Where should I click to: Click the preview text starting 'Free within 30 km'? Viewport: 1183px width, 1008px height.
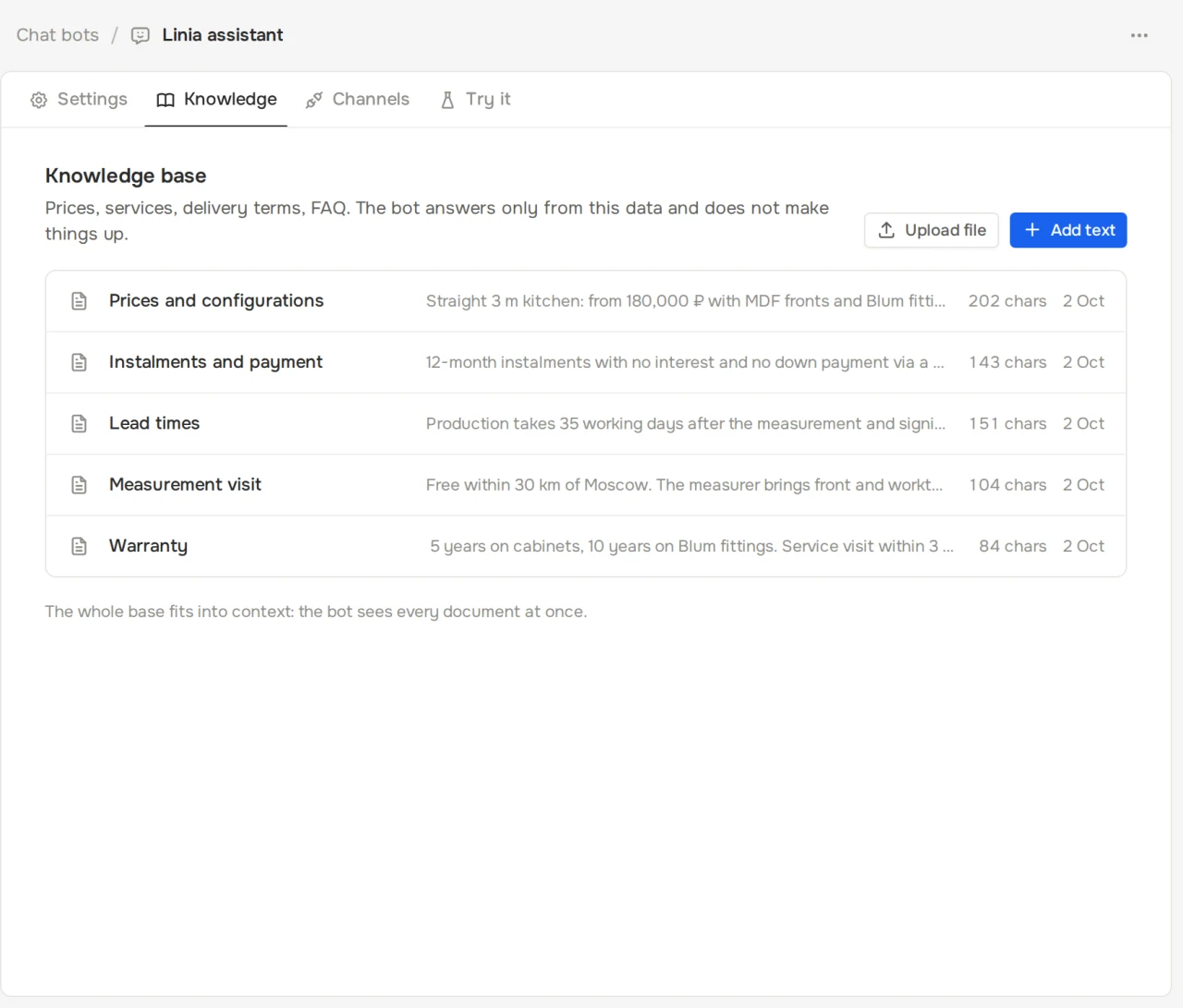pos(685,485)
